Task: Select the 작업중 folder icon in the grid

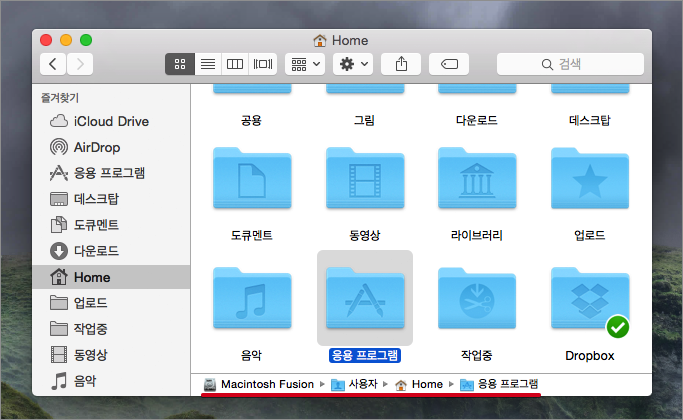Action: [477, 298]
